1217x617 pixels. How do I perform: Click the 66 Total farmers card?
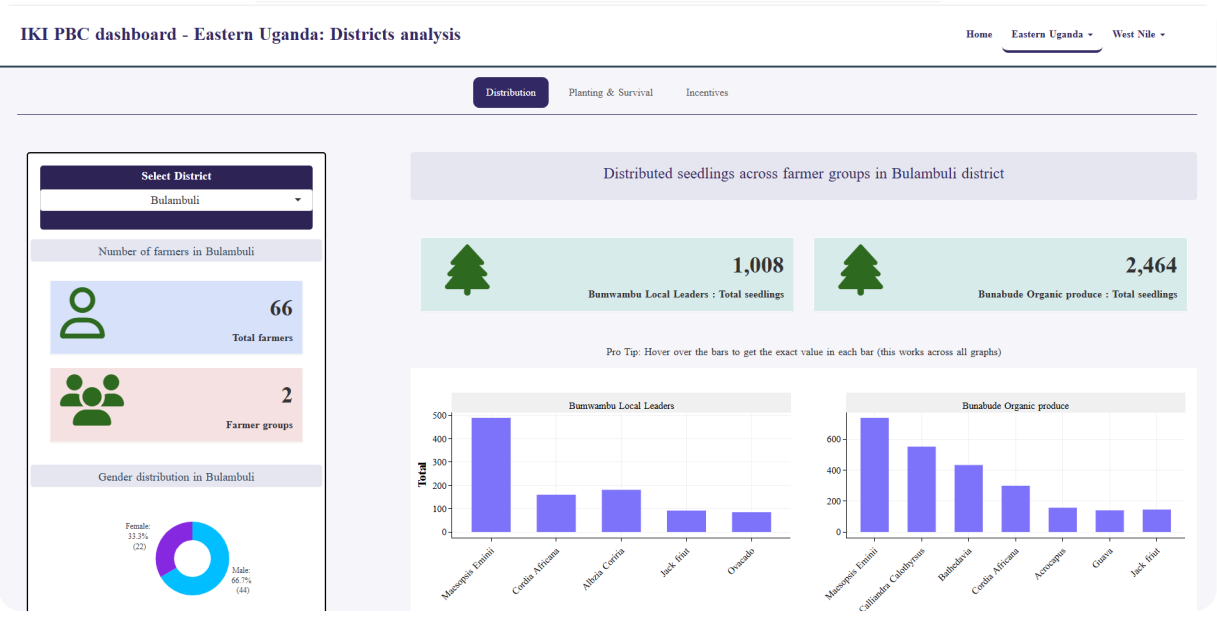(x=176, y=318)
